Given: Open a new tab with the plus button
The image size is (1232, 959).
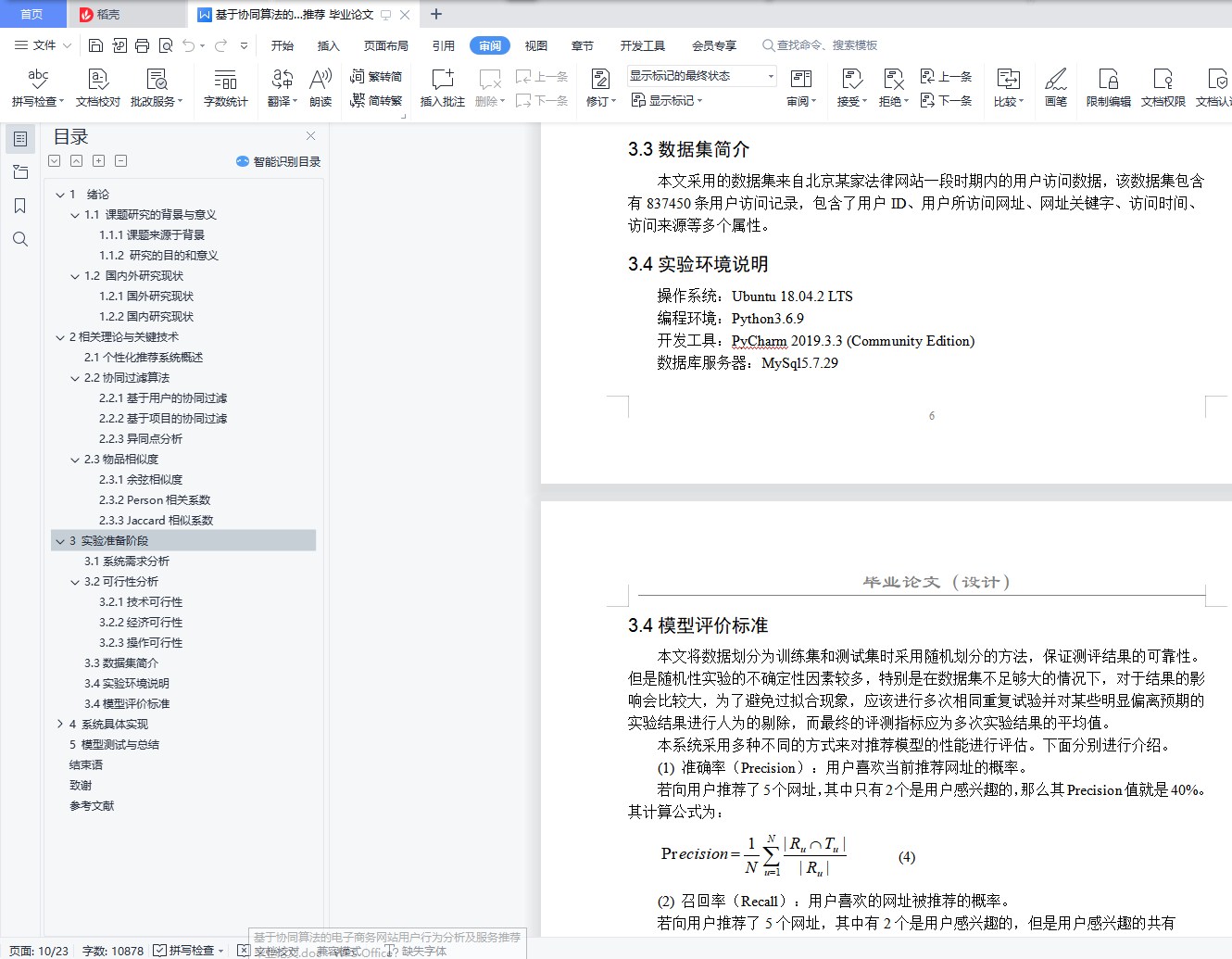Looking at the screenshot, I should click(436, 14).
